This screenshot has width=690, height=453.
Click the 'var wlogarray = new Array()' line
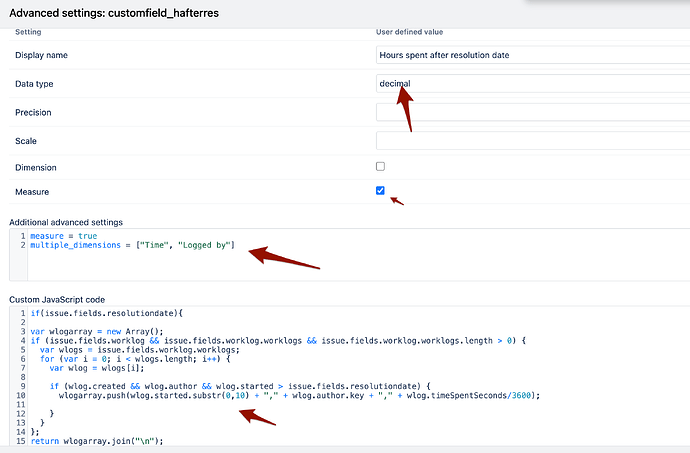97,331
